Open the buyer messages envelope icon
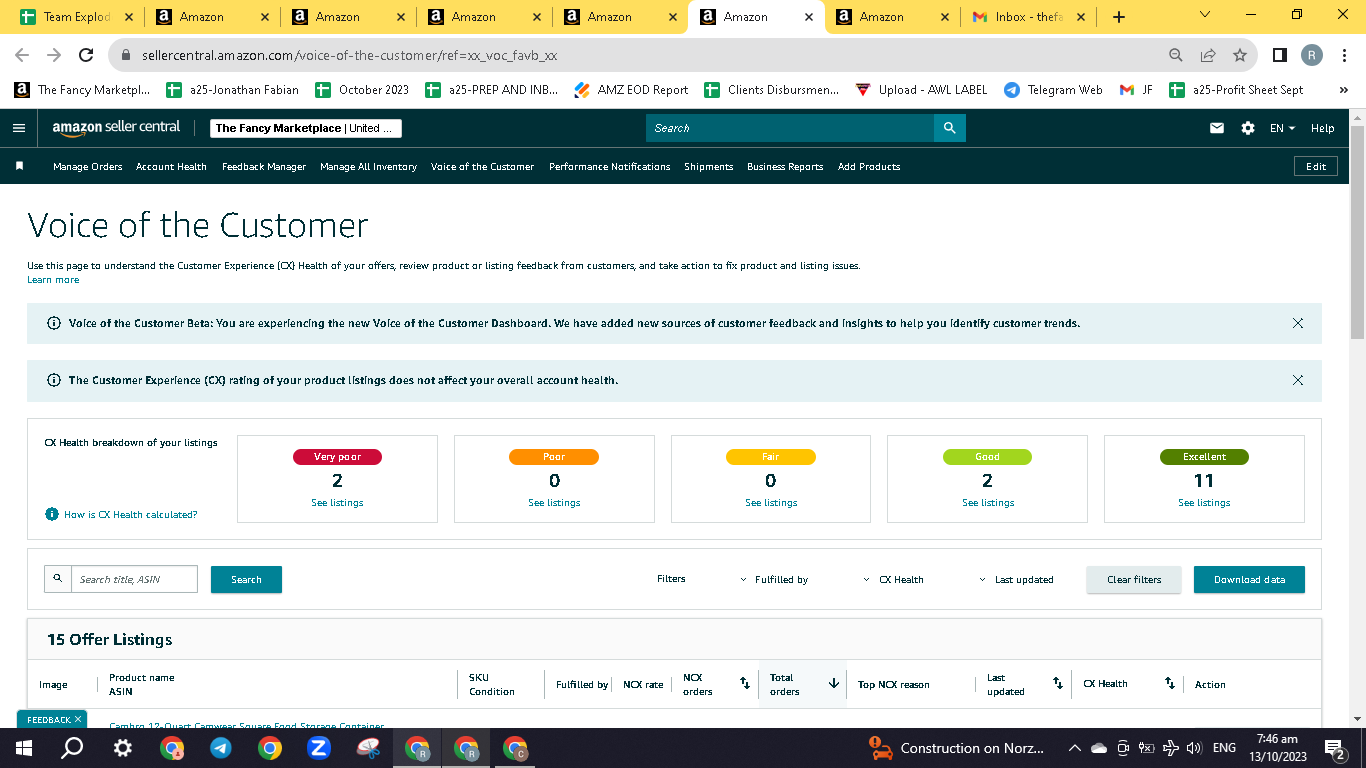The image size is (1366, 768). (x=1217, y=128)
